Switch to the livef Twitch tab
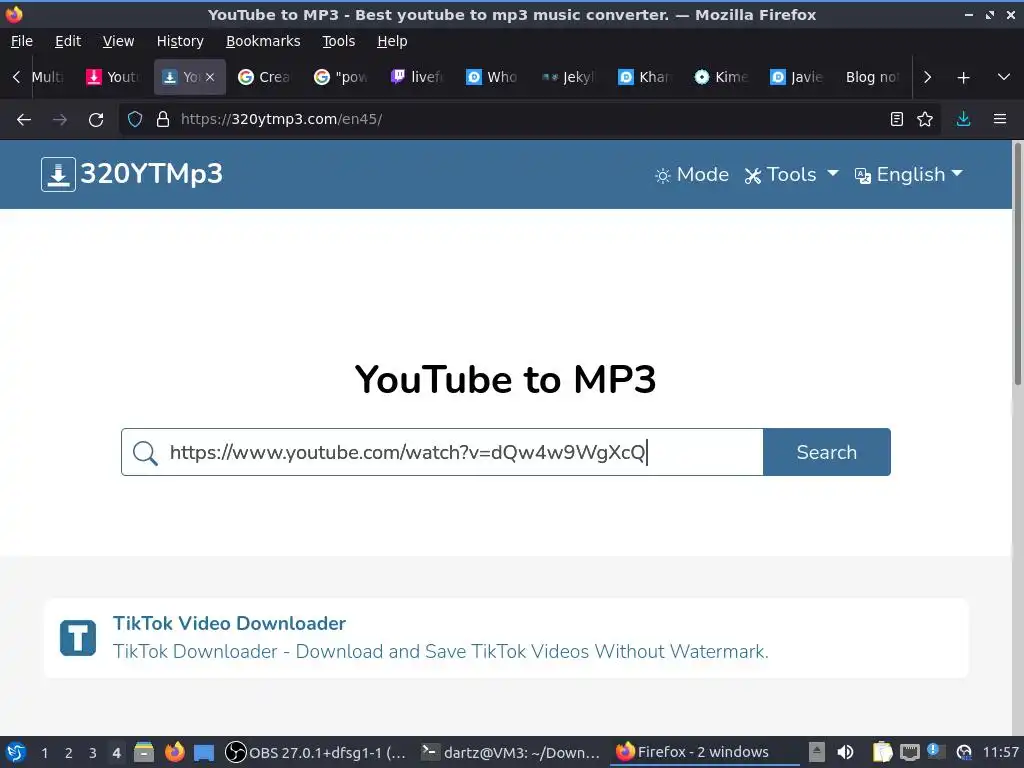This screenshot has width=1024, height=768. (x=417, y=77)
